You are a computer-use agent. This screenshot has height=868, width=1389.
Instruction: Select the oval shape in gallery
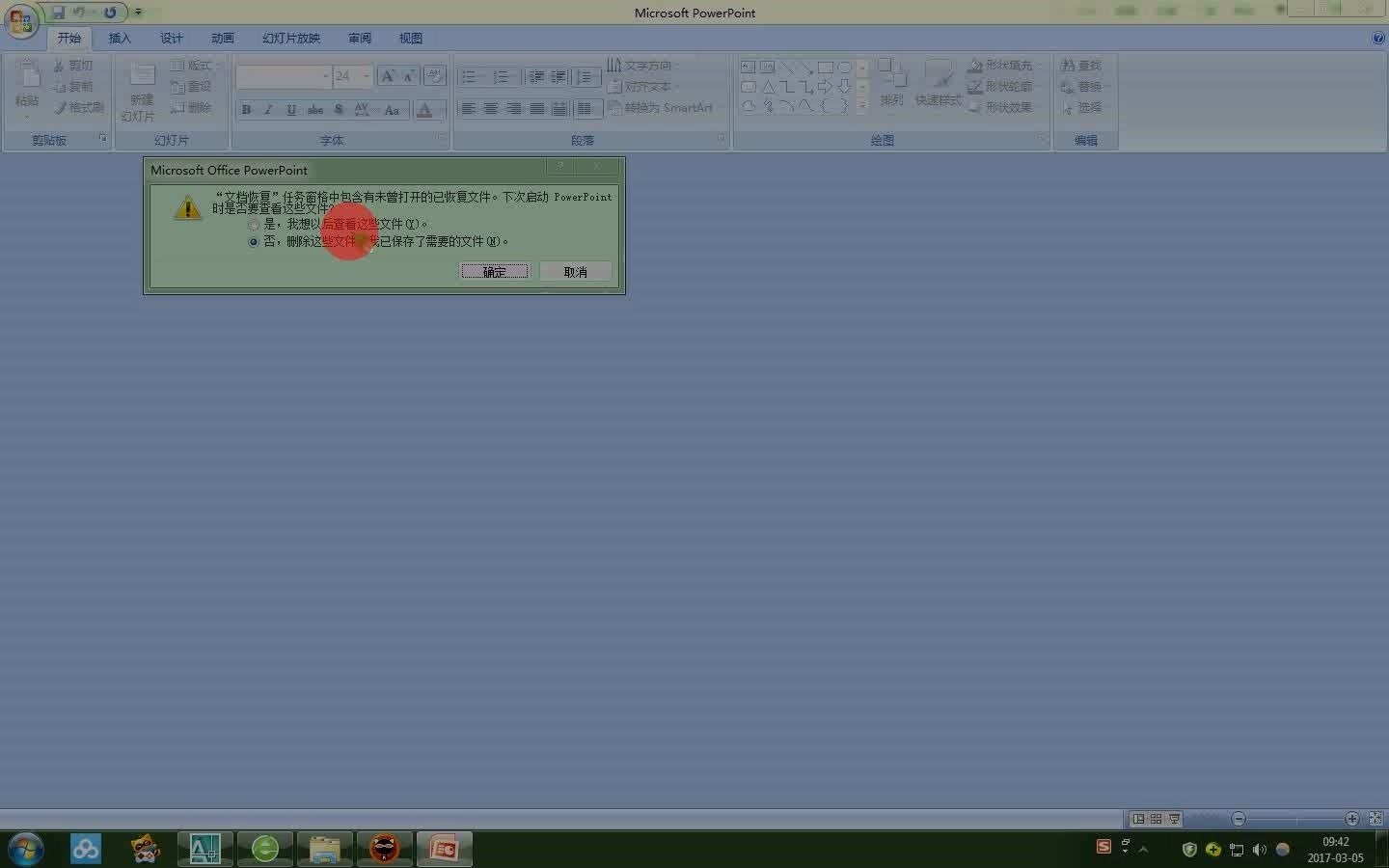pyautogui.click(x=845, y=68)
